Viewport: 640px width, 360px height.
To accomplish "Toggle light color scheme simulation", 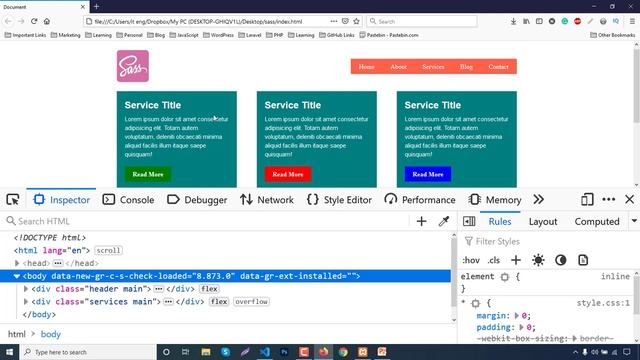I will click(x=538, y=260).
